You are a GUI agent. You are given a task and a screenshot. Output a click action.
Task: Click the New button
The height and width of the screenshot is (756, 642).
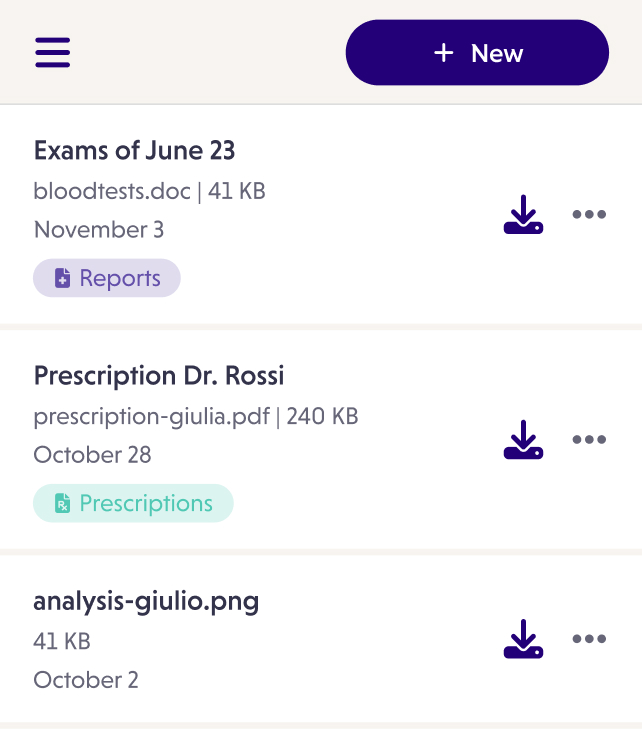[x=477, y=53]
